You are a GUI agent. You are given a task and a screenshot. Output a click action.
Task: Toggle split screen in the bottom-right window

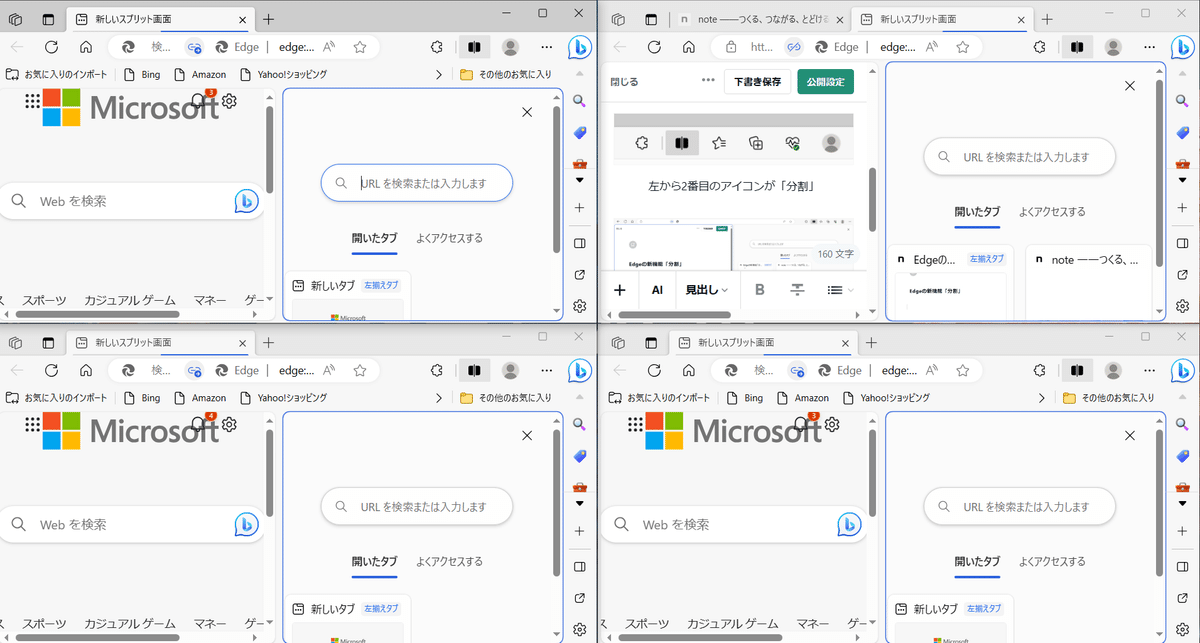point(1076,370)
